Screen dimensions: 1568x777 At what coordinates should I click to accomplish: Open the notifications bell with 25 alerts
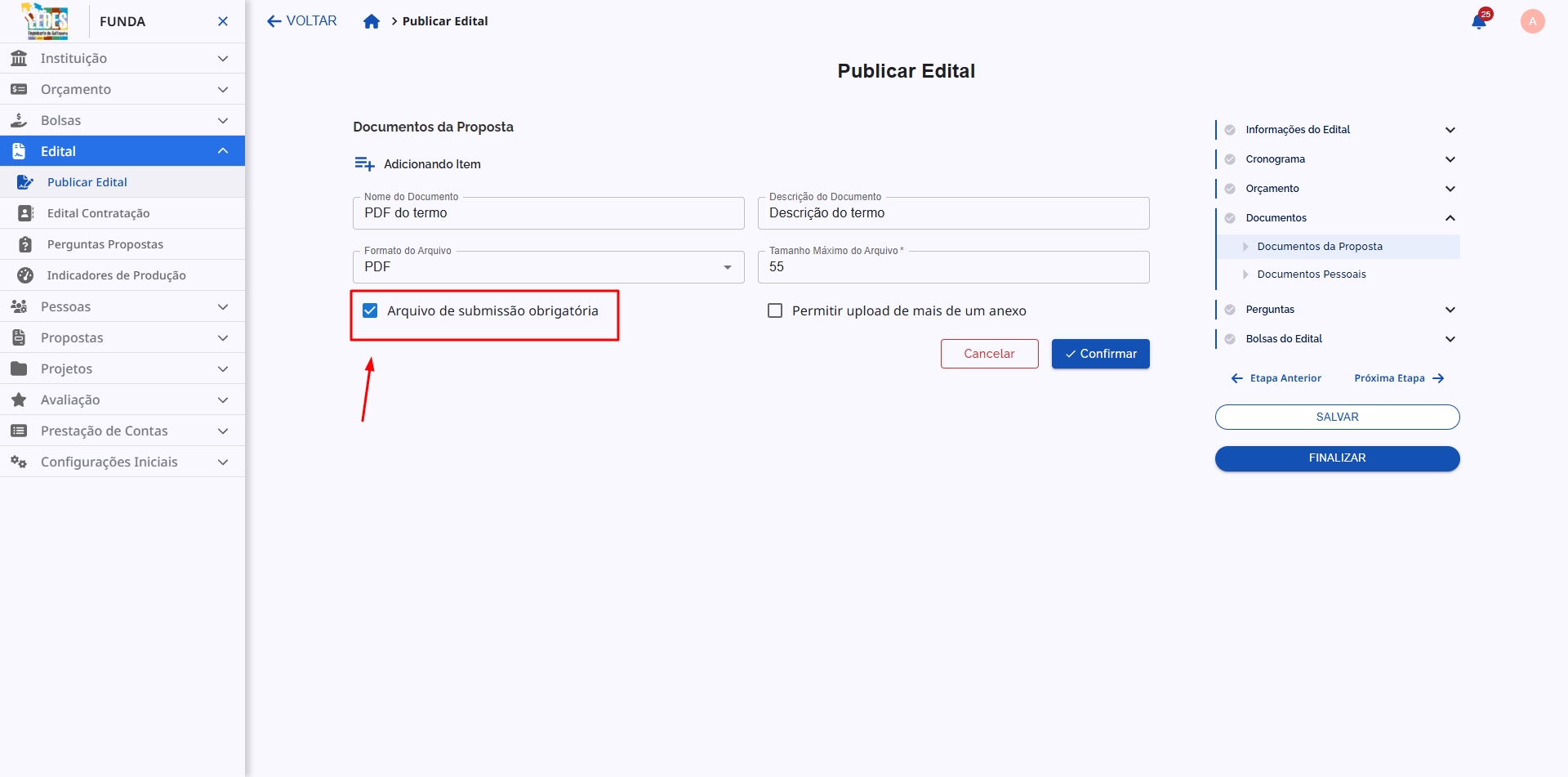1479,21
